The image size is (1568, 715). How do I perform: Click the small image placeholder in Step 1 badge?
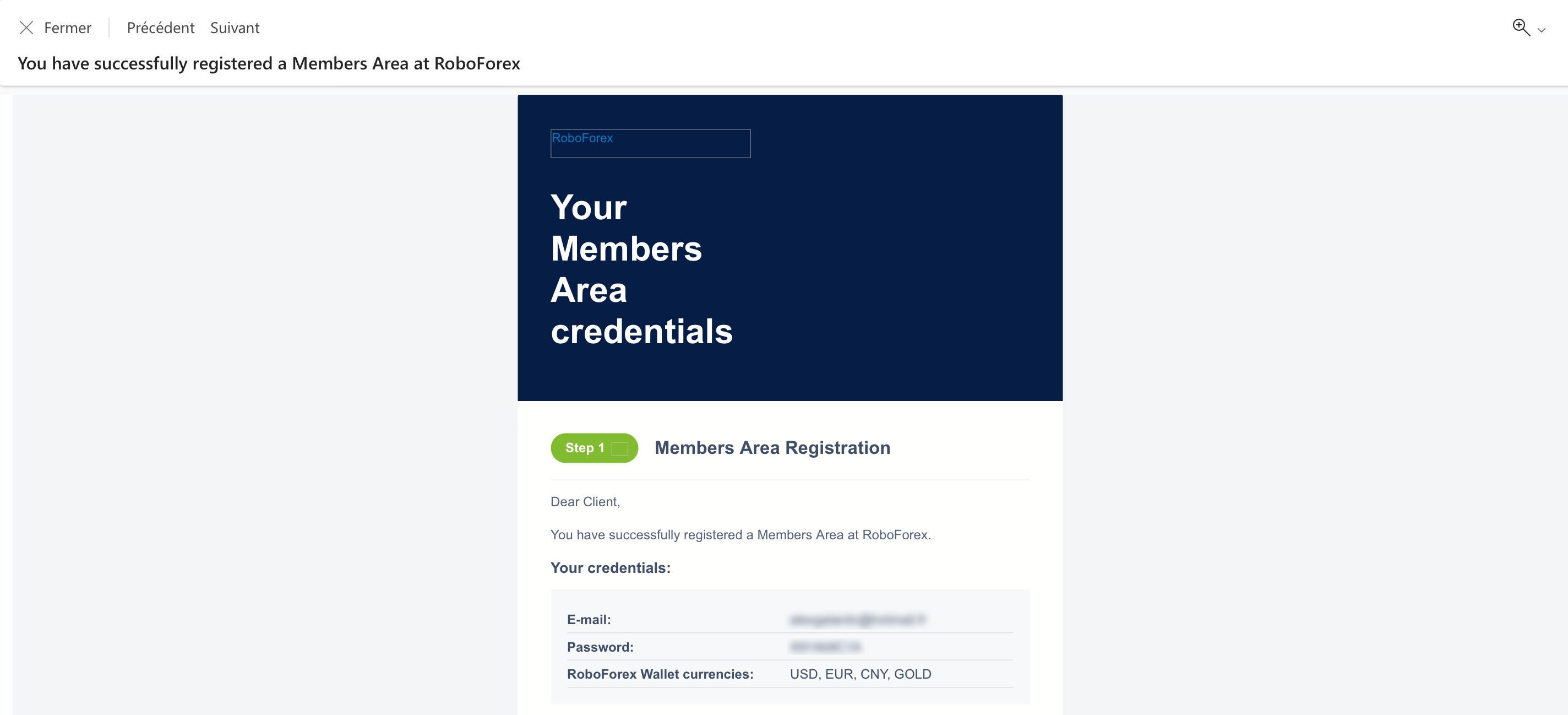(619, 448)
